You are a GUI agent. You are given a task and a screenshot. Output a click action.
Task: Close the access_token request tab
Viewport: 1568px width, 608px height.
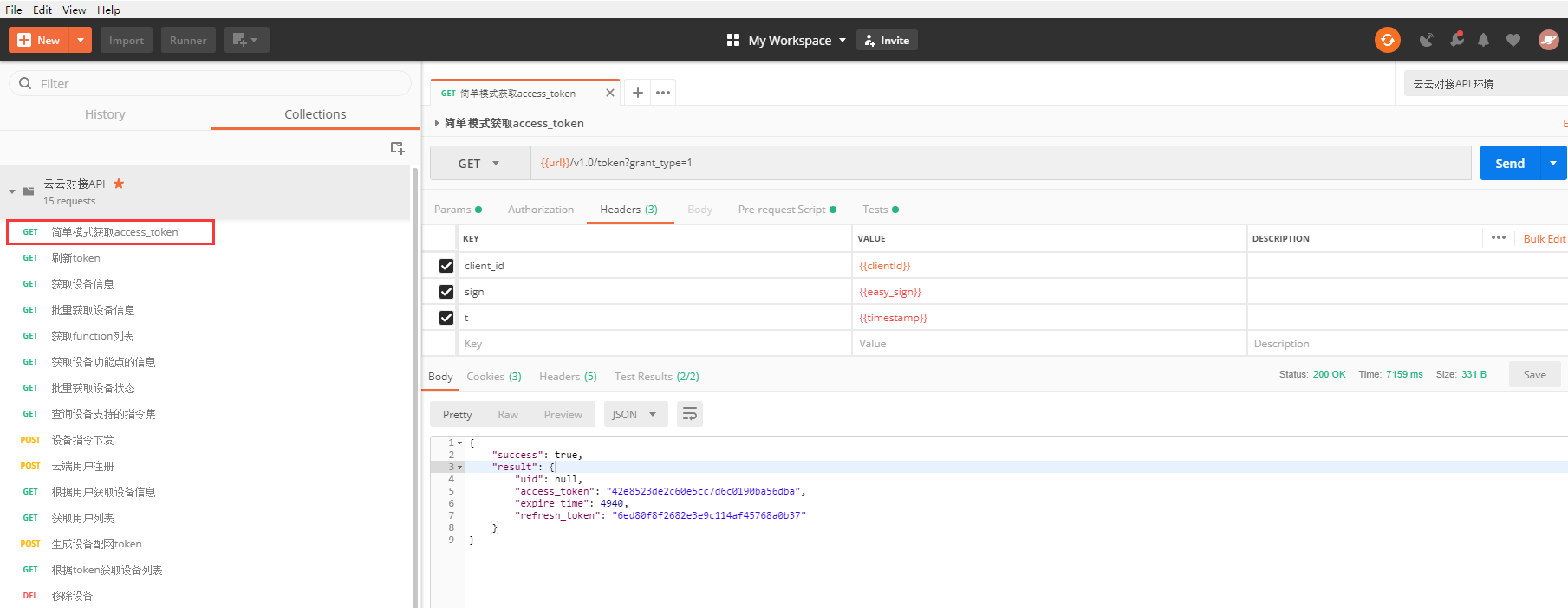(x=610, y=93)
